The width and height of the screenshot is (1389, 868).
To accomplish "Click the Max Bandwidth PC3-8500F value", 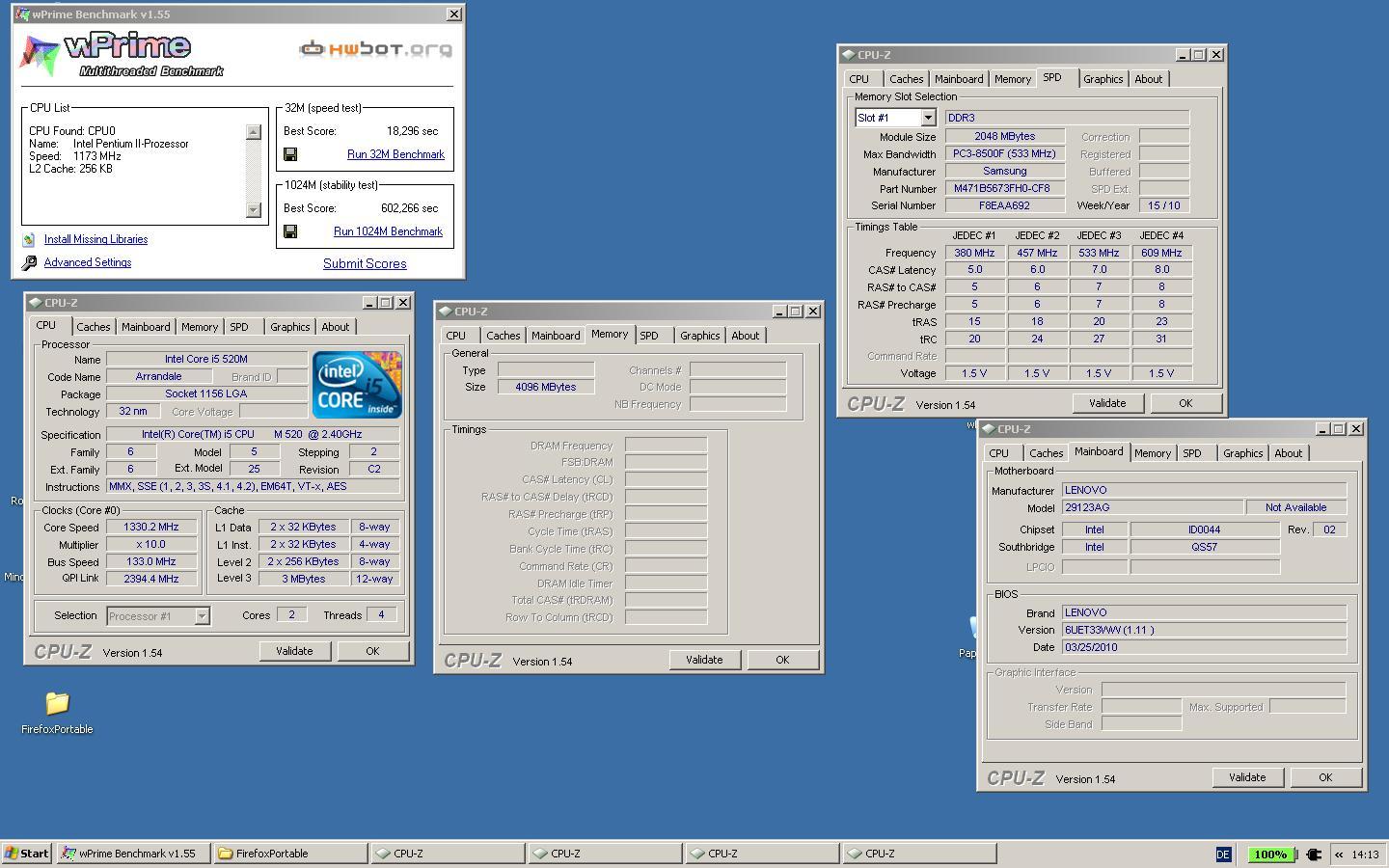I will click(1005, 153).
